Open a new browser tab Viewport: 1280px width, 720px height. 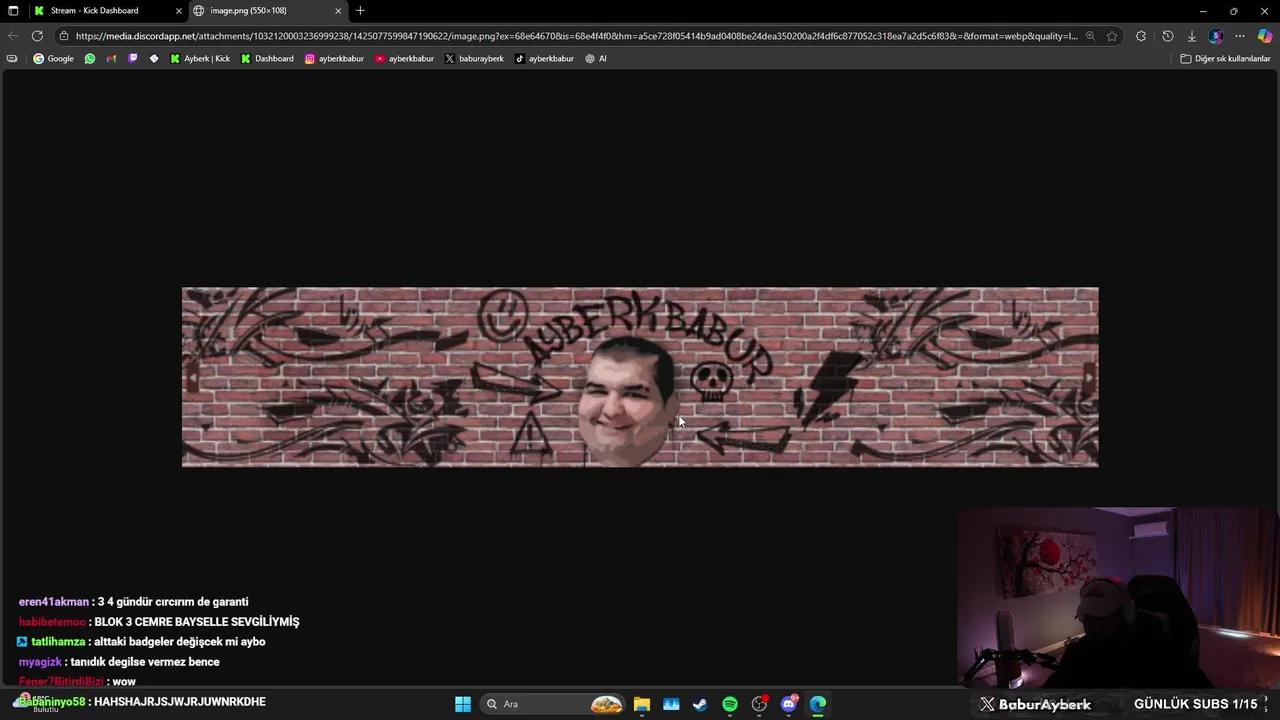pyautogui.click(x=360, y=11)
